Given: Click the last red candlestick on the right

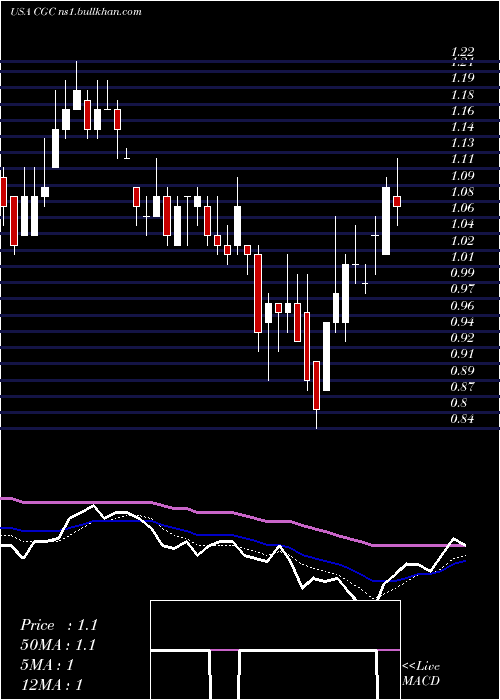Looking at the screenshot, I should pos(397,201).
